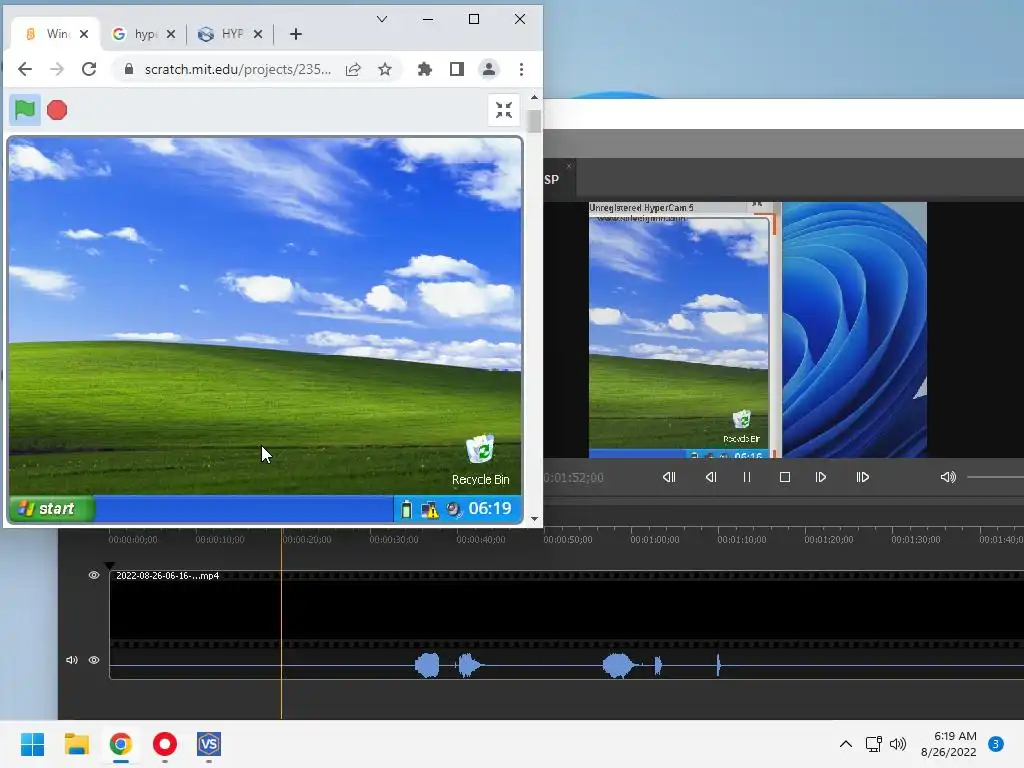
Task: Go back in Chrome browser
Action: tap(25, 69)
